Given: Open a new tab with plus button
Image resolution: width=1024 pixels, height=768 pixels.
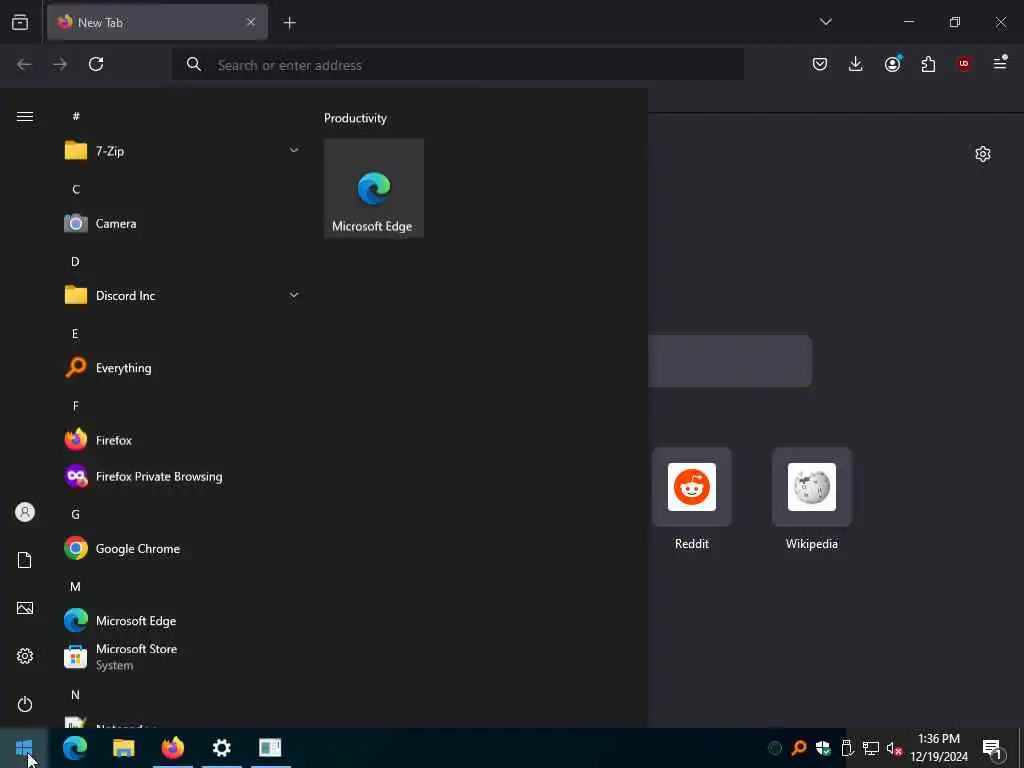Looking at the screenshot, I should point(289,23).
